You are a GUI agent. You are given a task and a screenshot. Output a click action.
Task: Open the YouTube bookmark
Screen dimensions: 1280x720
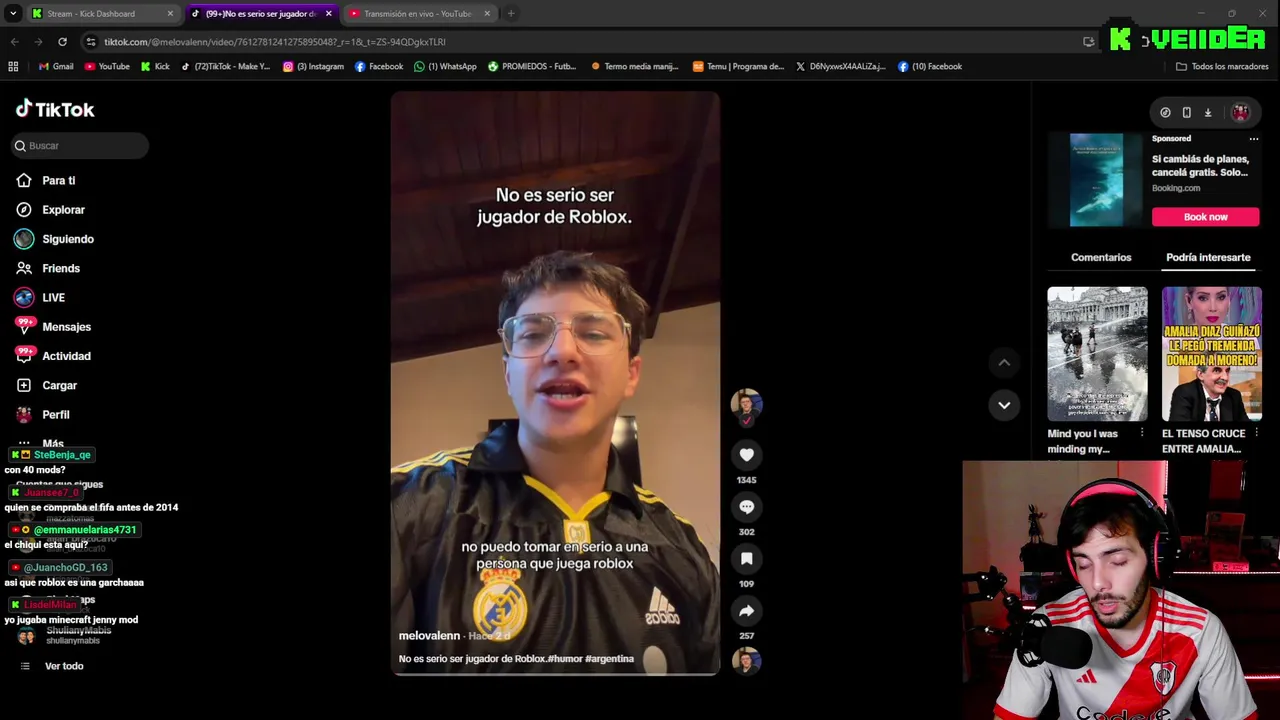coord(107,67)
